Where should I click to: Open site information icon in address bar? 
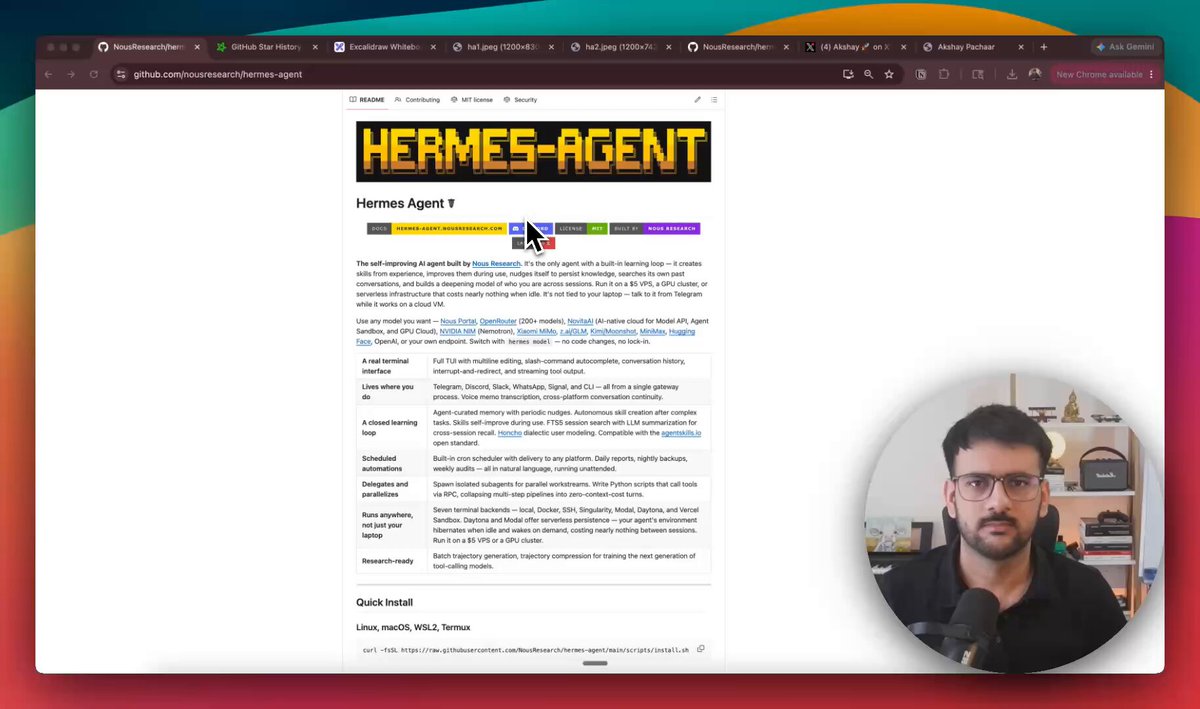point(121,74)
